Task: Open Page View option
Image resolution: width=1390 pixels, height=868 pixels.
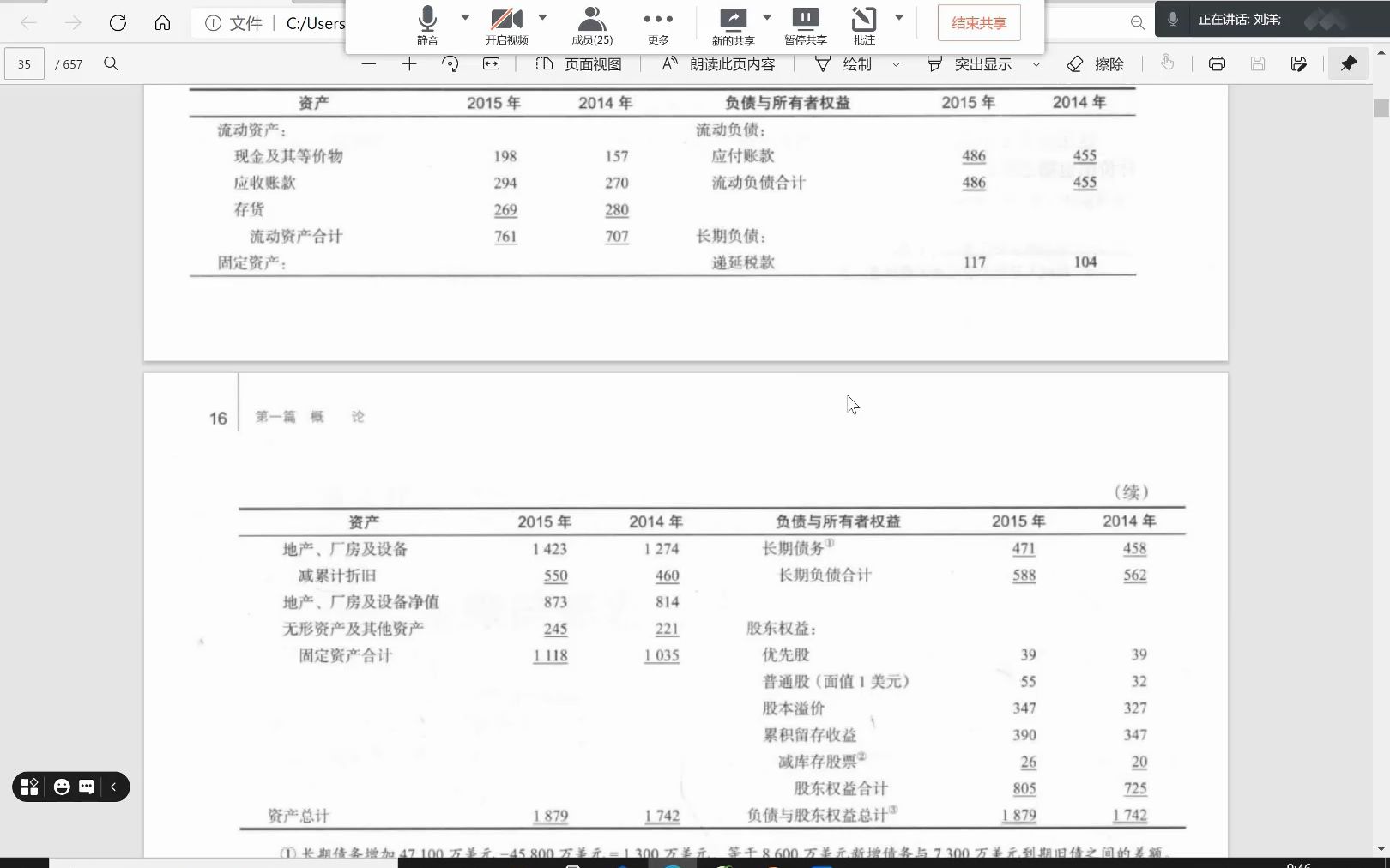Action: pos(579,64)
